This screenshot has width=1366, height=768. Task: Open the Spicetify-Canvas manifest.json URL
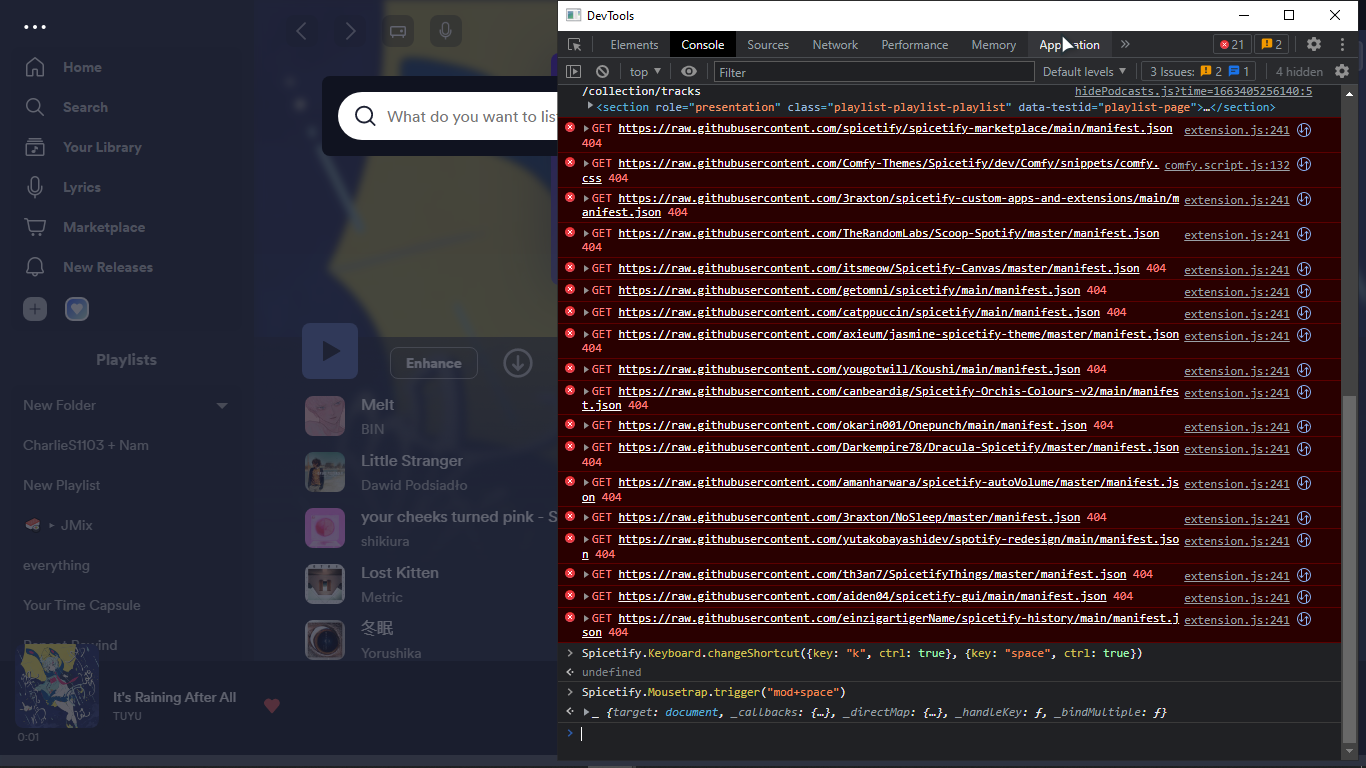click(x=879, y=268)
